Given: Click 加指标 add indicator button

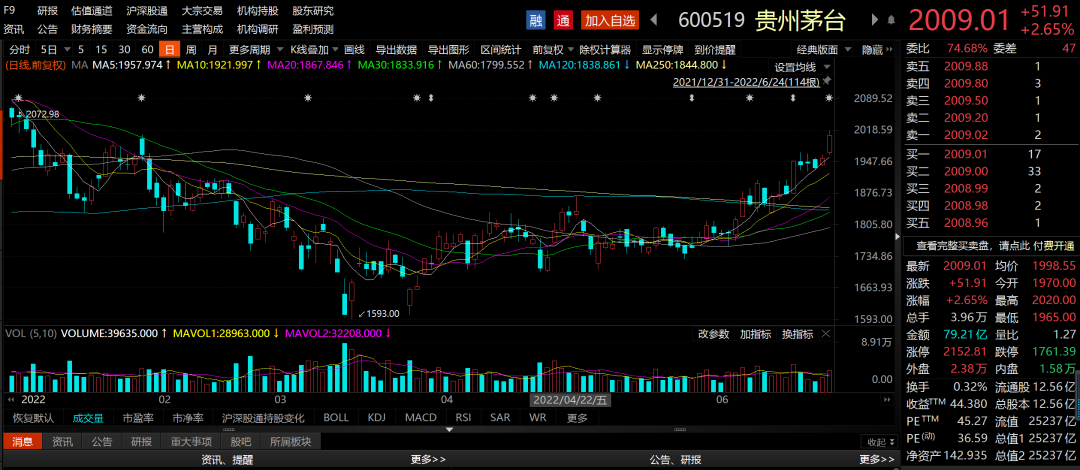Looking at the screenshot, I should pyautogui.click(x=756, y=334).
